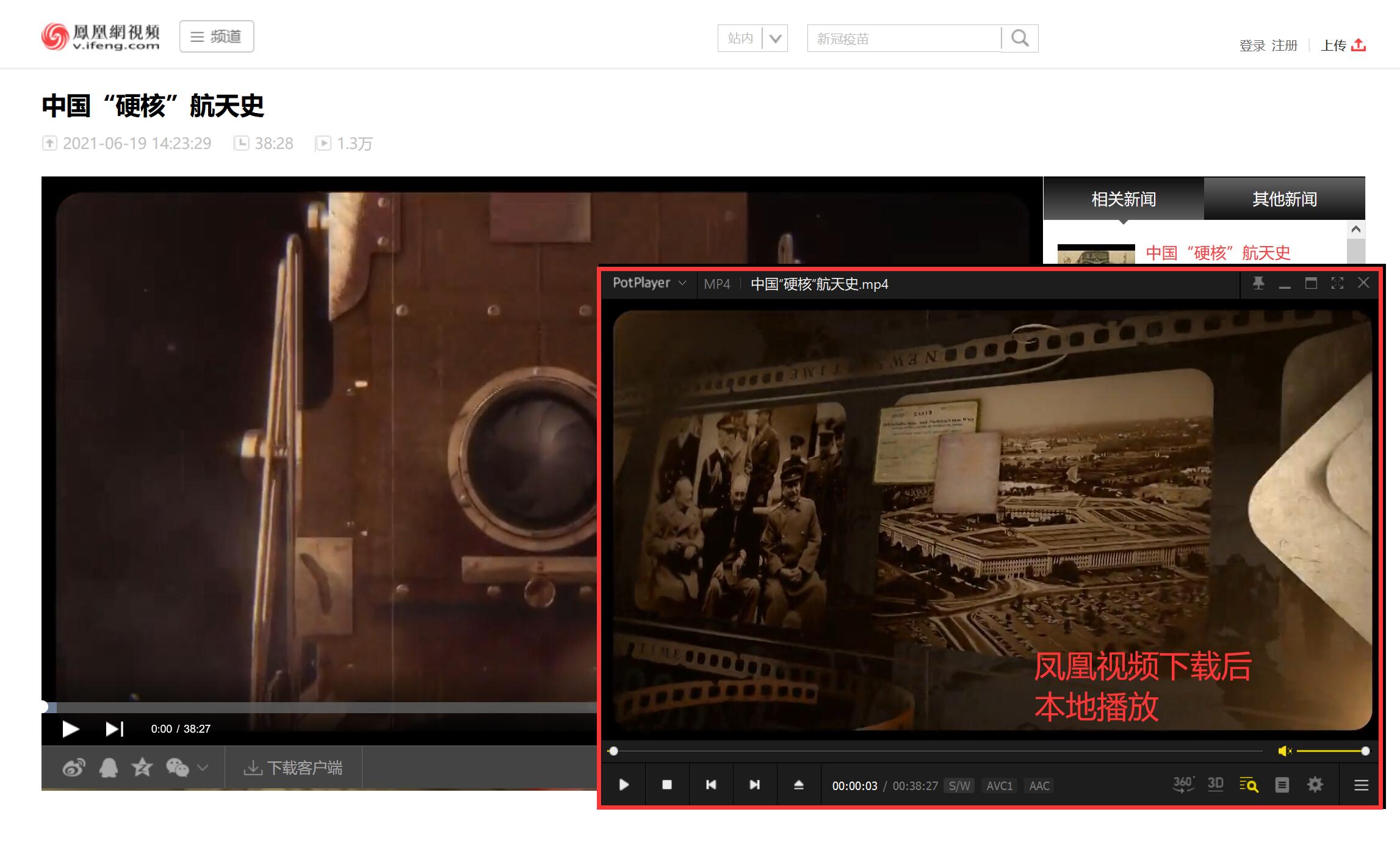Click the 00:38:27 total duration in PotPlayer
Image resolution: width=1400 pixels, height=842 pixels.
point(915,786)
